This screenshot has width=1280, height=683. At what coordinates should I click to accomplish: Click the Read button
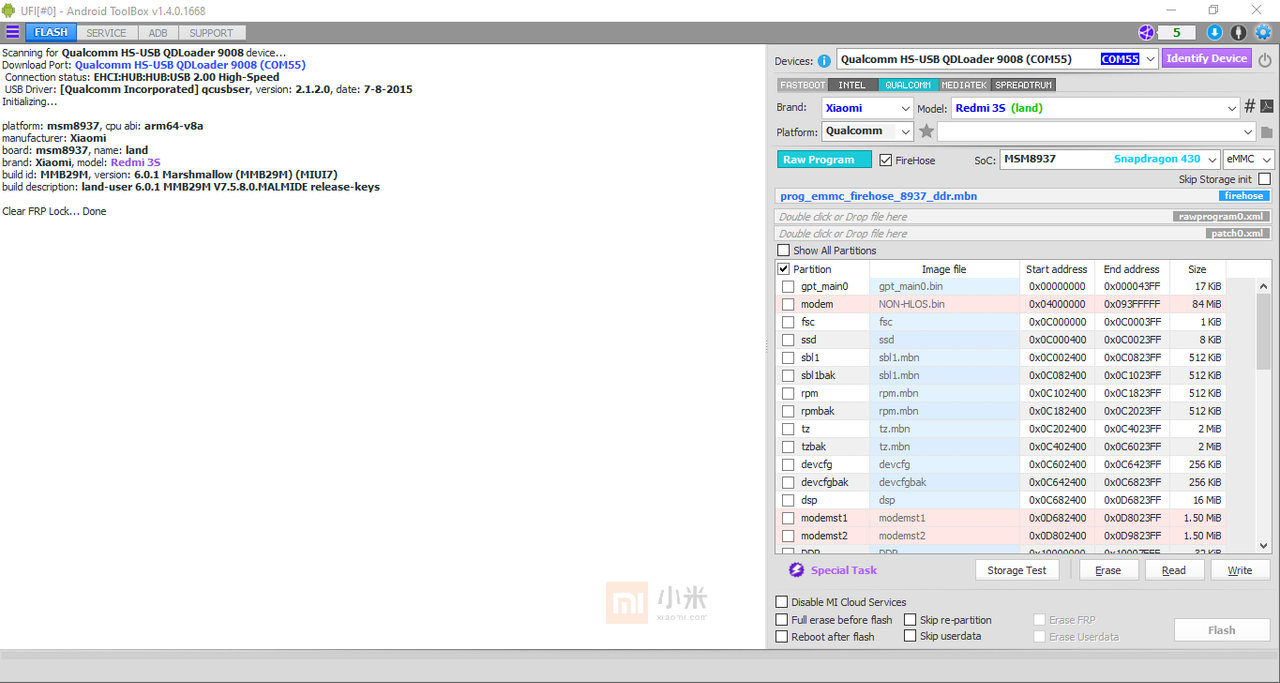1174,570
